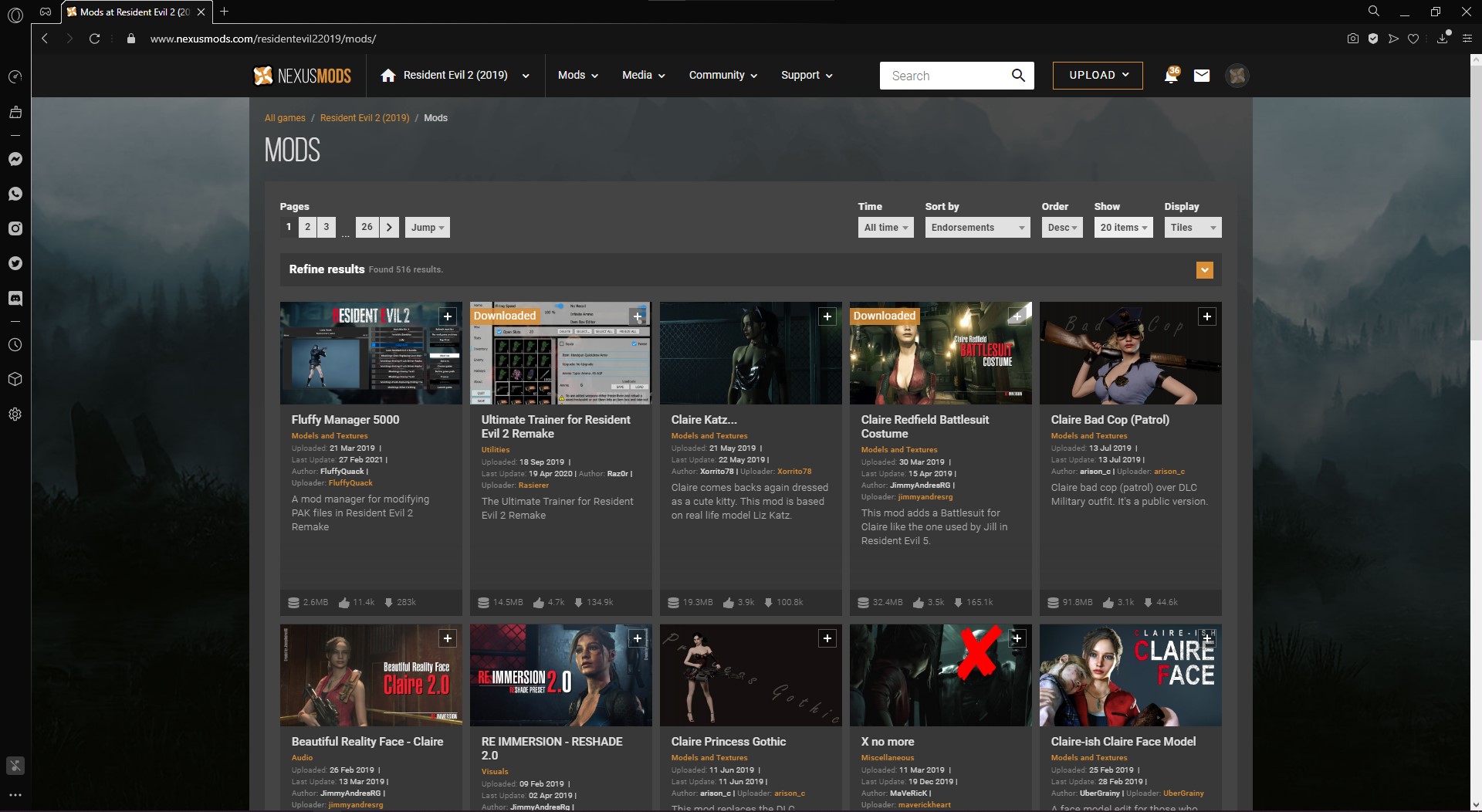
Task: Toggle tracking for Claire Bad Cop mod
Action: tap(1207, 316)
